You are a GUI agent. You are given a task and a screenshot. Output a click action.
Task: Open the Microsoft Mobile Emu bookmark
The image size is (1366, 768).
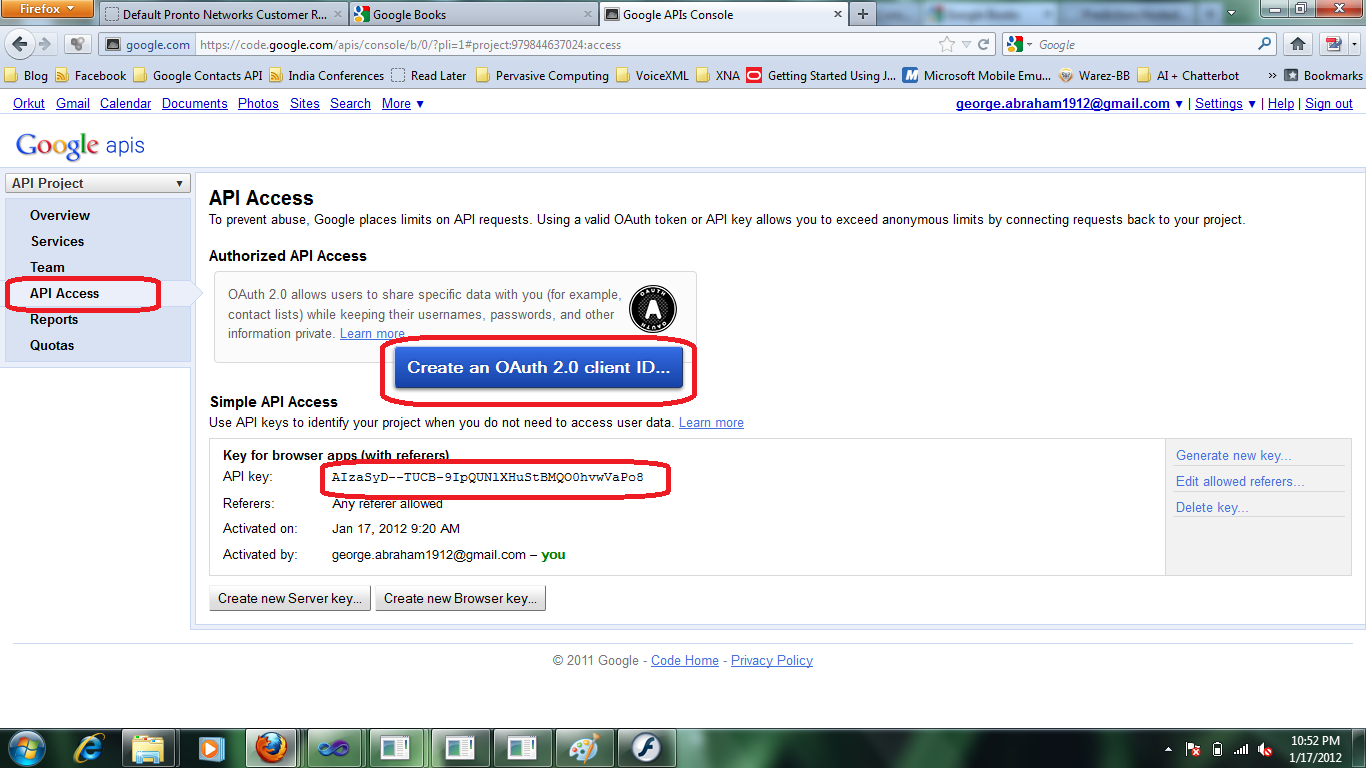tap(977, 75)
